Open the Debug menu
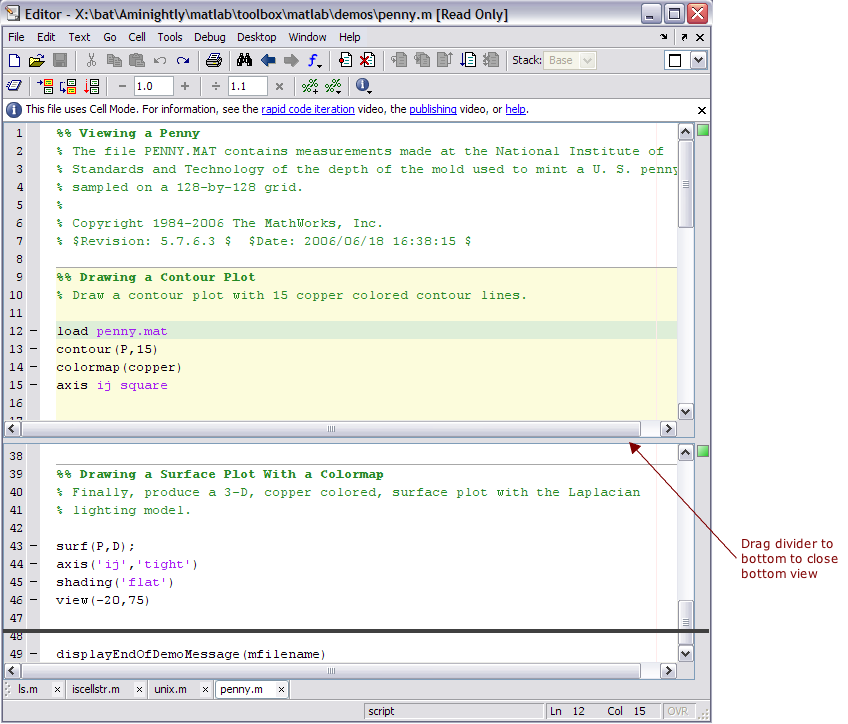Image resolution: width=848 pixels, height=724 pixels. [210, 37]
